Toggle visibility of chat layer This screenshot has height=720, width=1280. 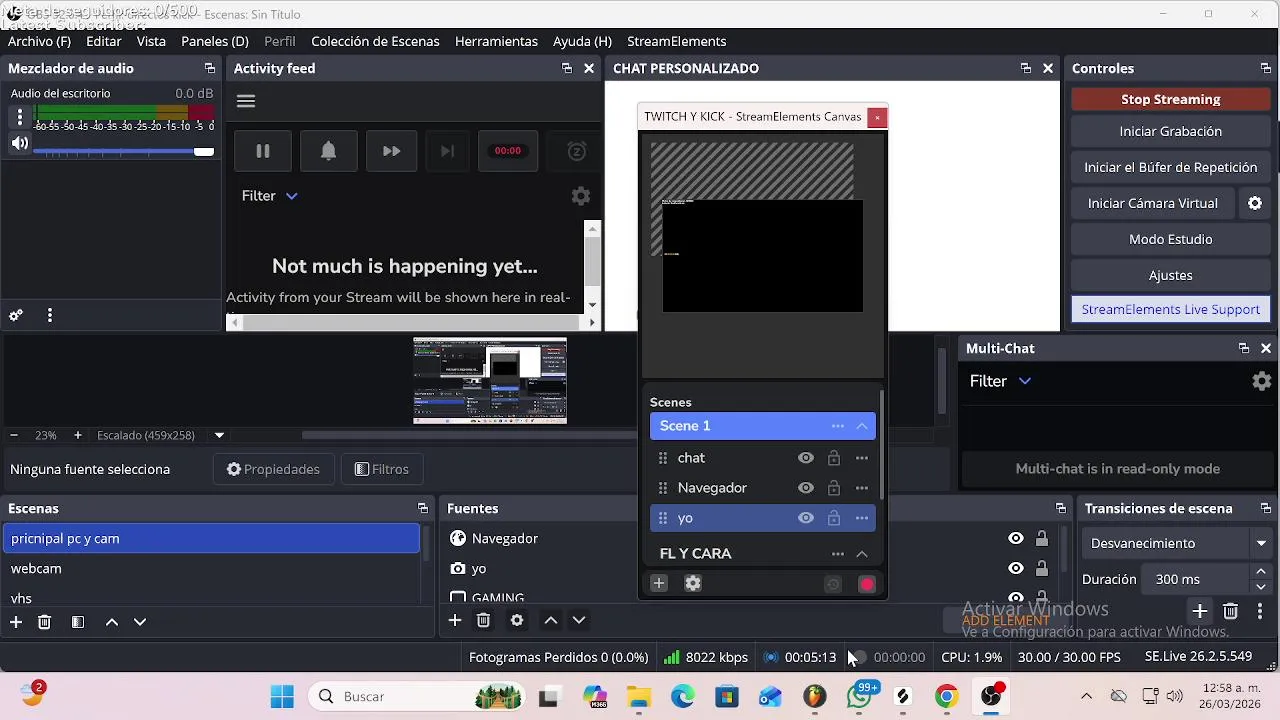pyautogui.click(x=806, y=458)
